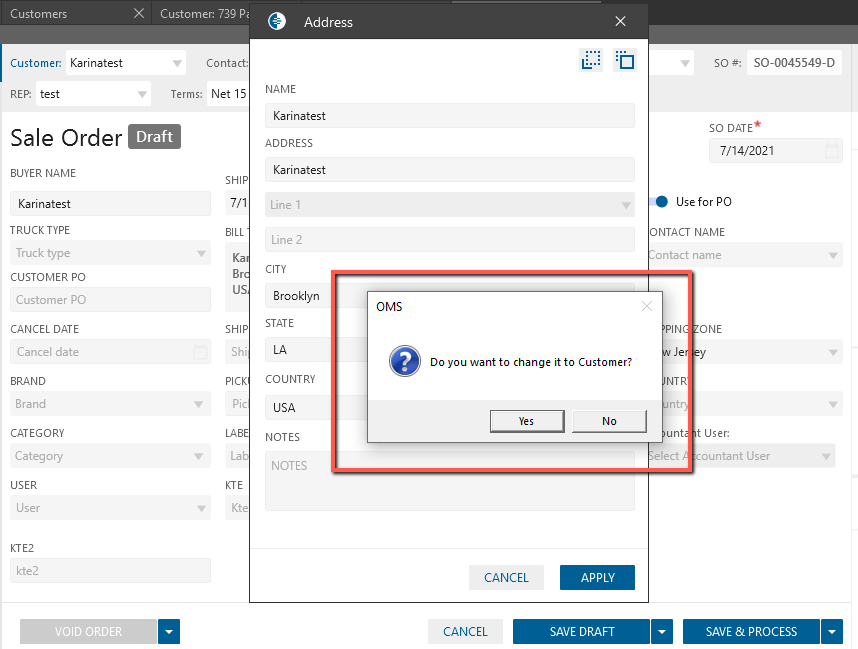Click the BUYER NAME field
This screenshot has width=858, height=649.
(x=110, y=204)
